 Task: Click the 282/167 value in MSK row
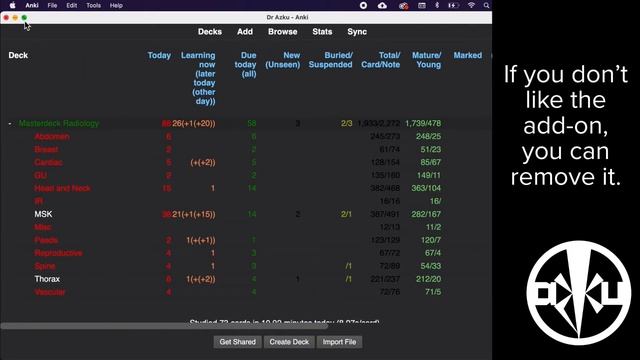coord(426,214)
